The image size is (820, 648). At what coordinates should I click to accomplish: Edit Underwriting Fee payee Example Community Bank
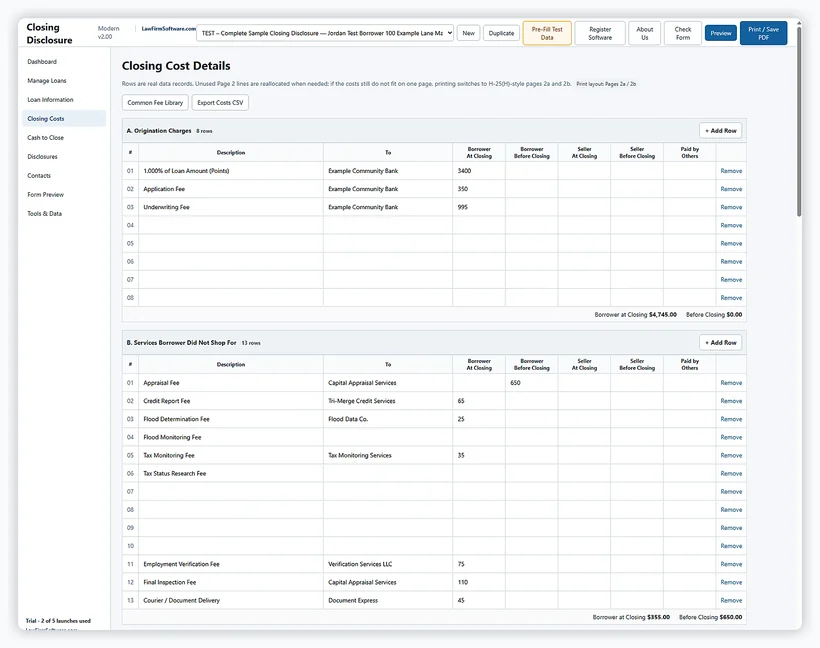coord(388,207)
